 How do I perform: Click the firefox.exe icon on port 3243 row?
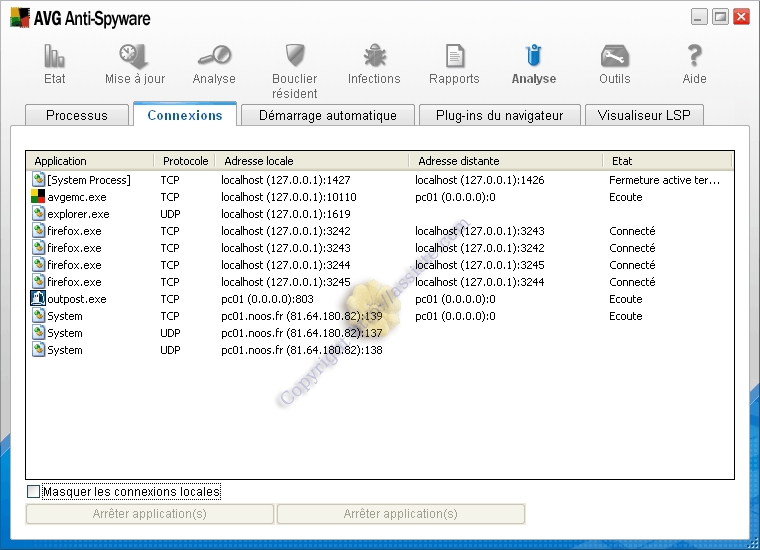(x=38, y=247)
